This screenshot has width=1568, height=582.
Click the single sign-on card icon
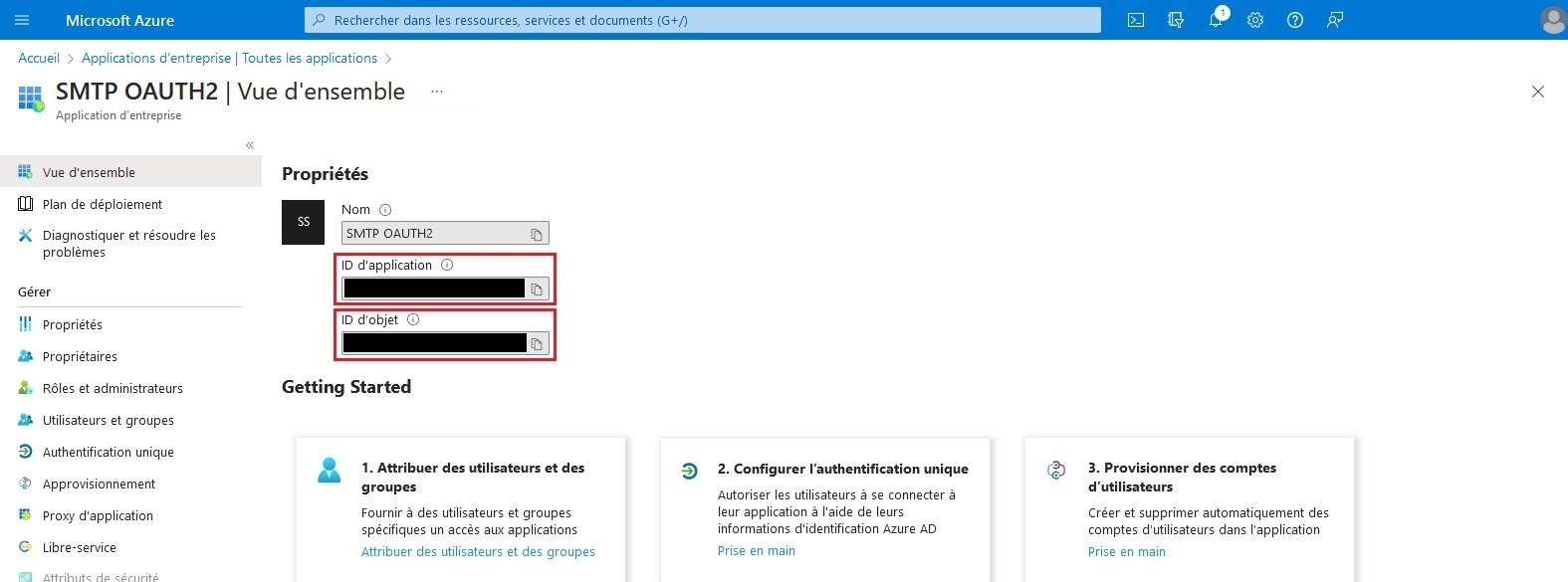pyautogui.click(x=689, y=471)
